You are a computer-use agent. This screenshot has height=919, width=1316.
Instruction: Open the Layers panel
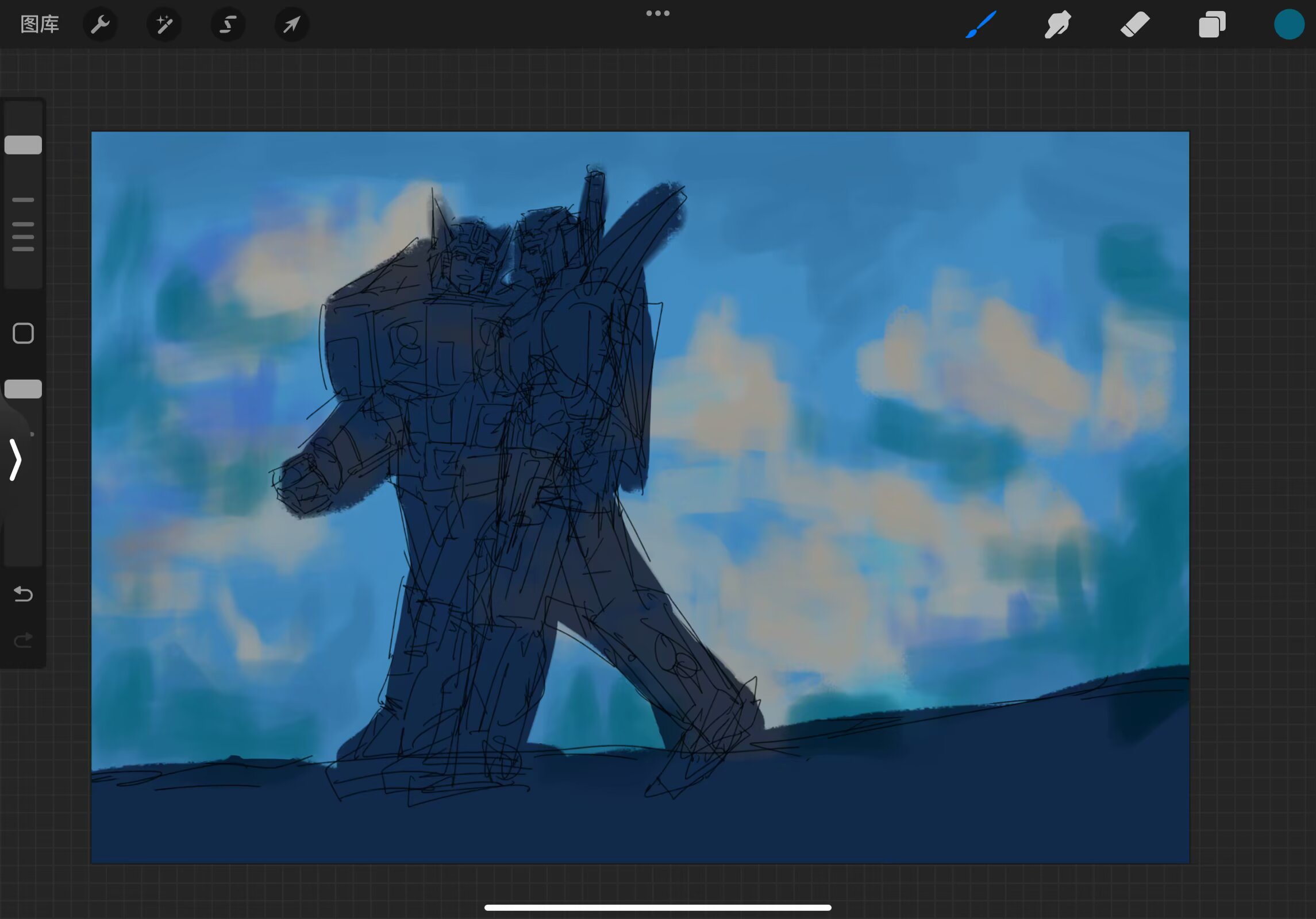pyautogui.click(x=1212, y=24)
